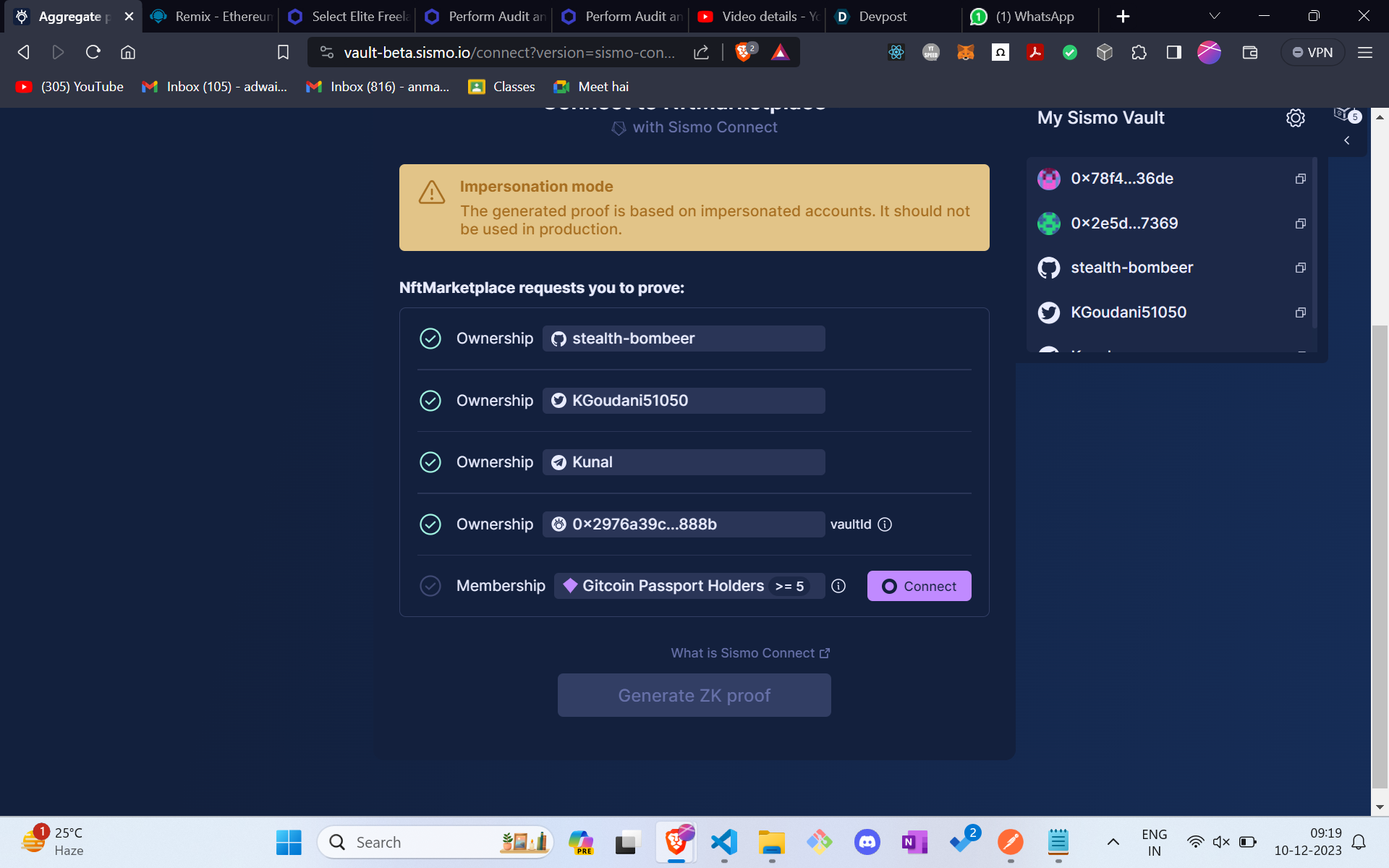Open MetaMask fox extension
Screen dimensions: 1389x868
tap(965, 52)
